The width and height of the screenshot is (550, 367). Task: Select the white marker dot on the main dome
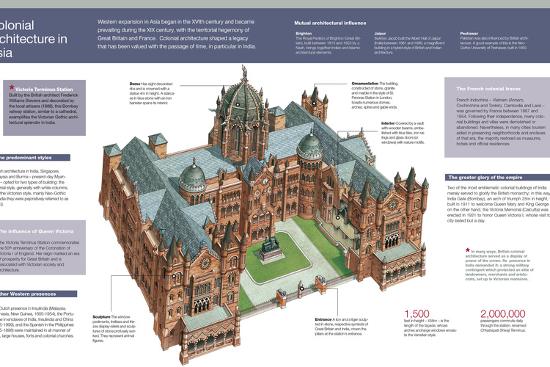237,104
